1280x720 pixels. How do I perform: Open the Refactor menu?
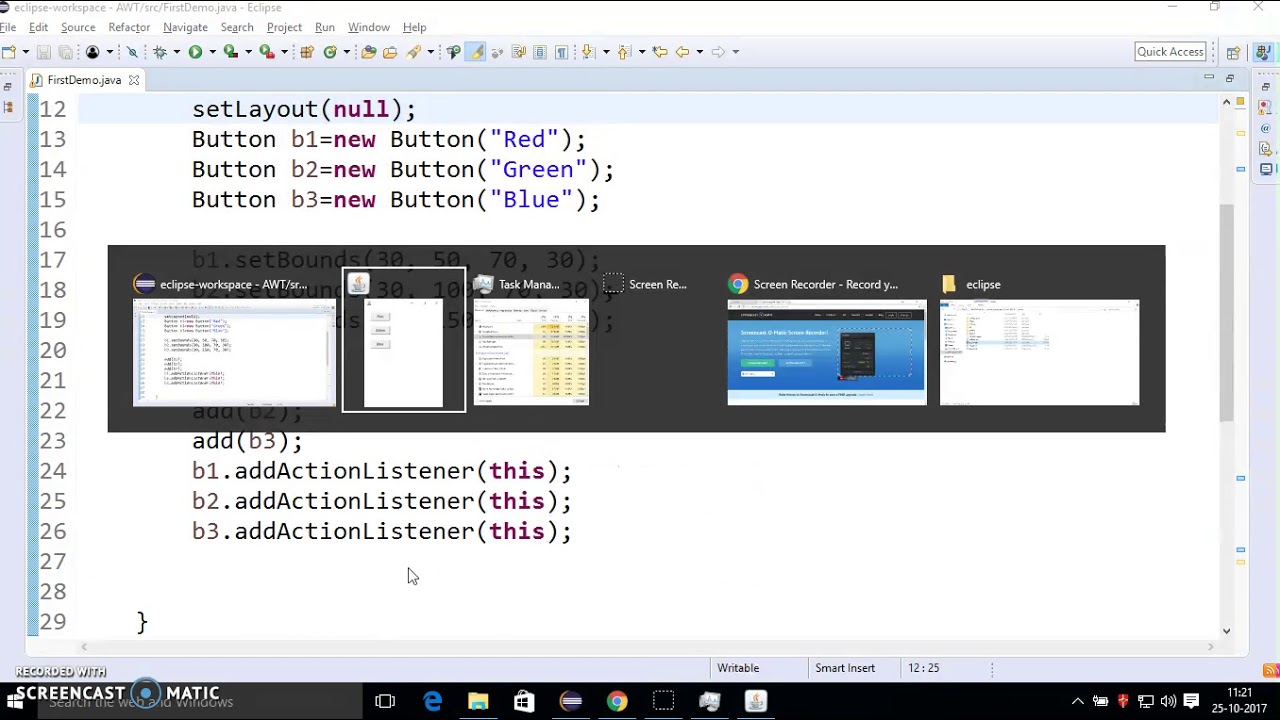(129, 27)
